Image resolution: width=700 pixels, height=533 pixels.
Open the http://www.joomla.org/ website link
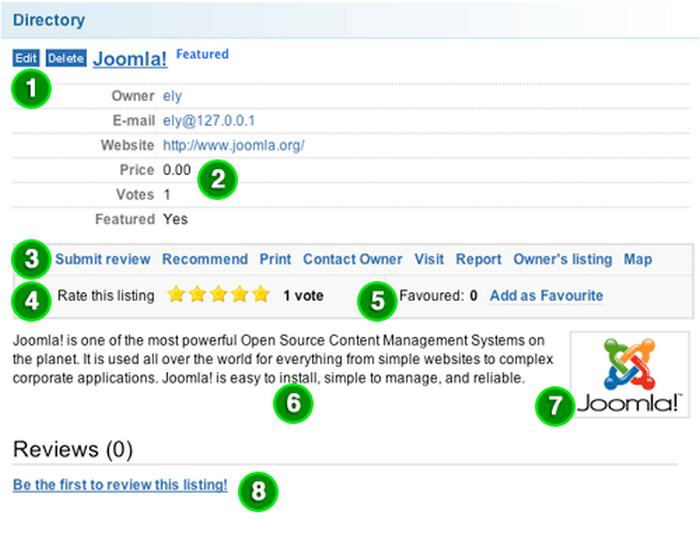[x=233, y=145]
